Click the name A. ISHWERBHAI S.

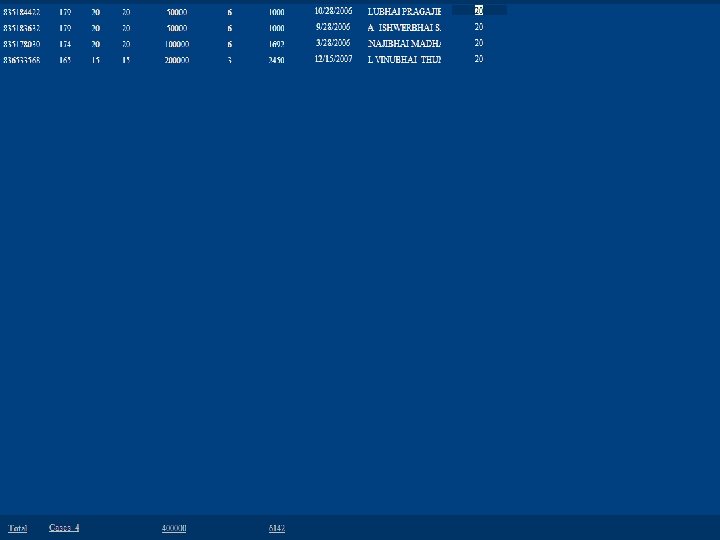point(404,28)
